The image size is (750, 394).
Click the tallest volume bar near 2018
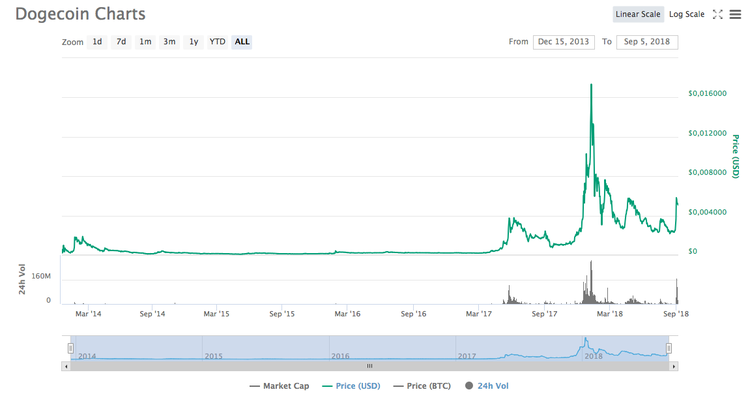[591, 282]
